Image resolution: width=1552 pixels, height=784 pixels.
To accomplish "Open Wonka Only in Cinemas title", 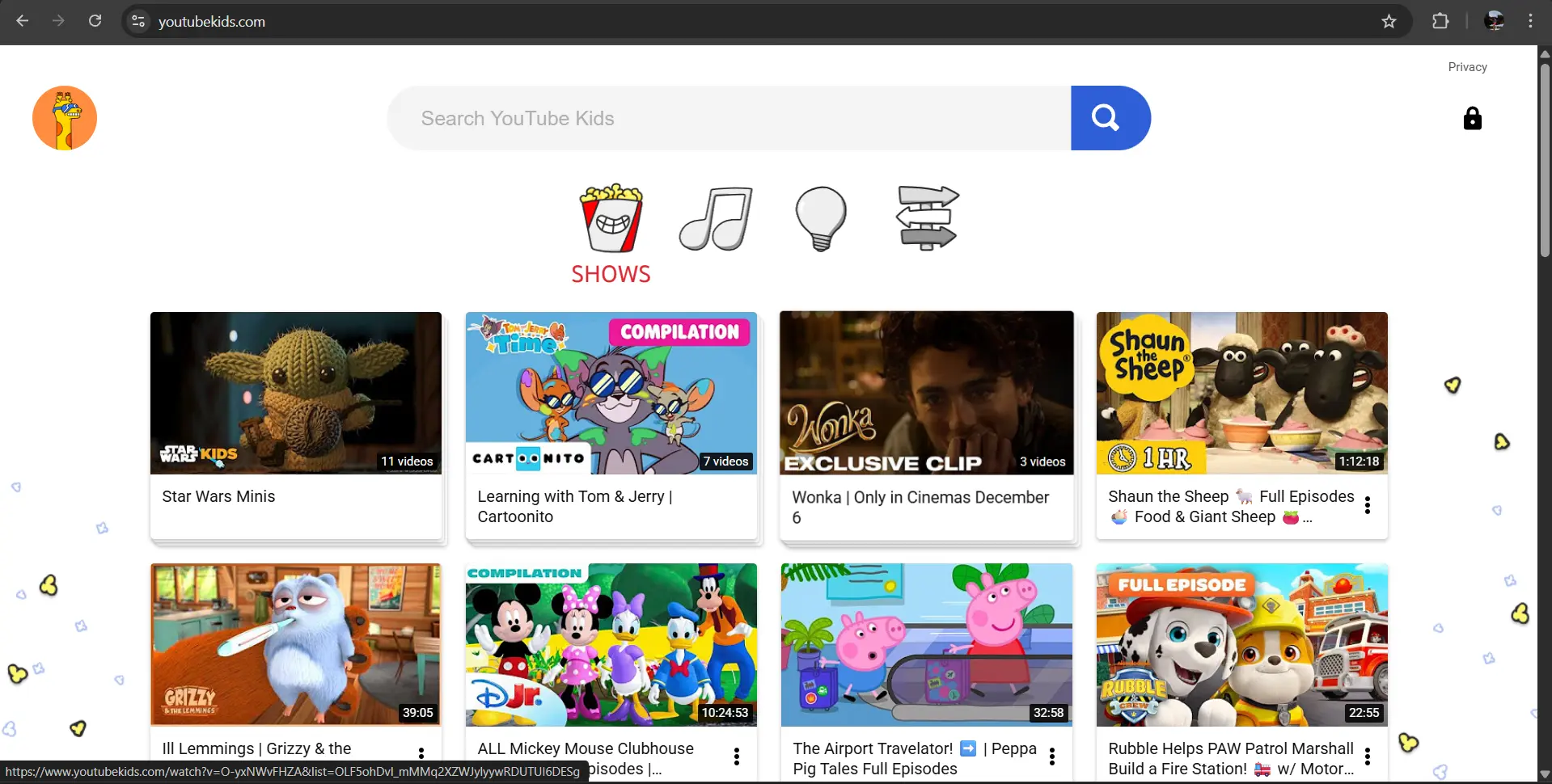I will [920, 508].
